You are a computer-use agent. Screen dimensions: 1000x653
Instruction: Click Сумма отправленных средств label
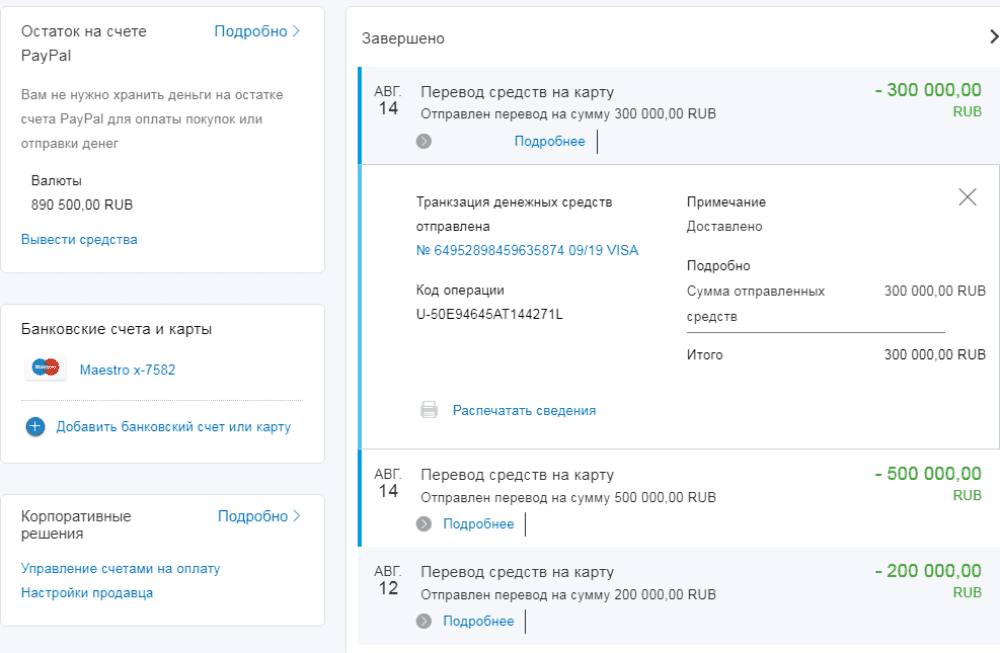tap(756, 304)
